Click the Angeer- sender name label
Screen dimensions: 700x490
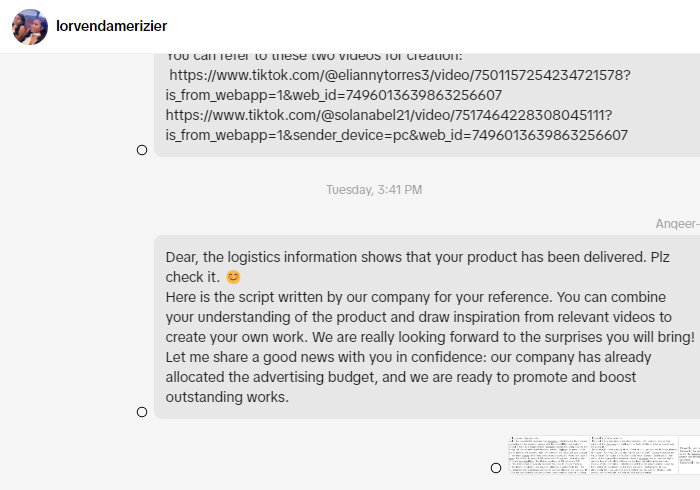pyautogui.click(x=677, y=224)
